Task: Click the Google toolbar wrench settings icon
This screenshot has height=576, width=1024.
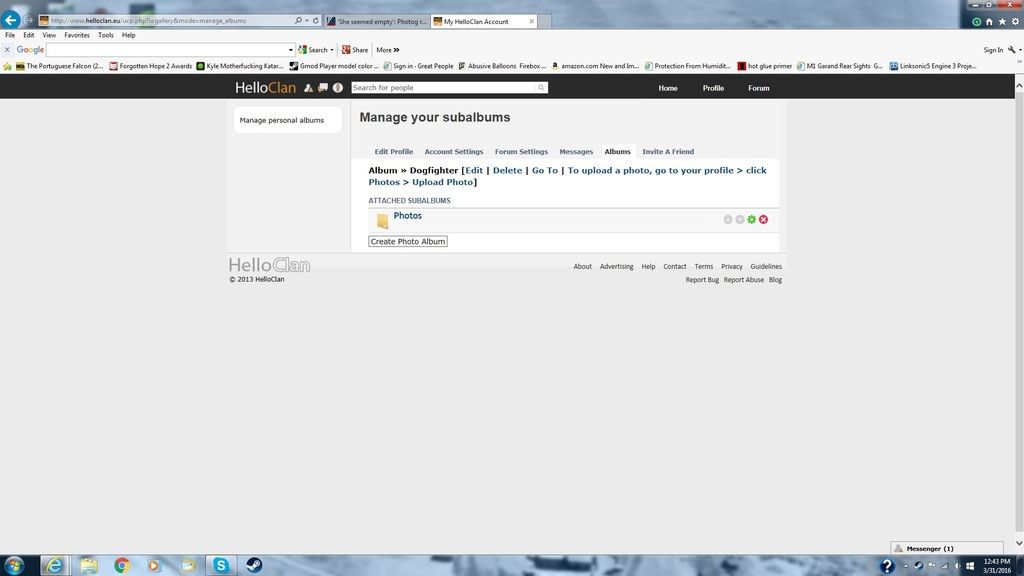Action: pyautogui.click(x=1012, y=50)
